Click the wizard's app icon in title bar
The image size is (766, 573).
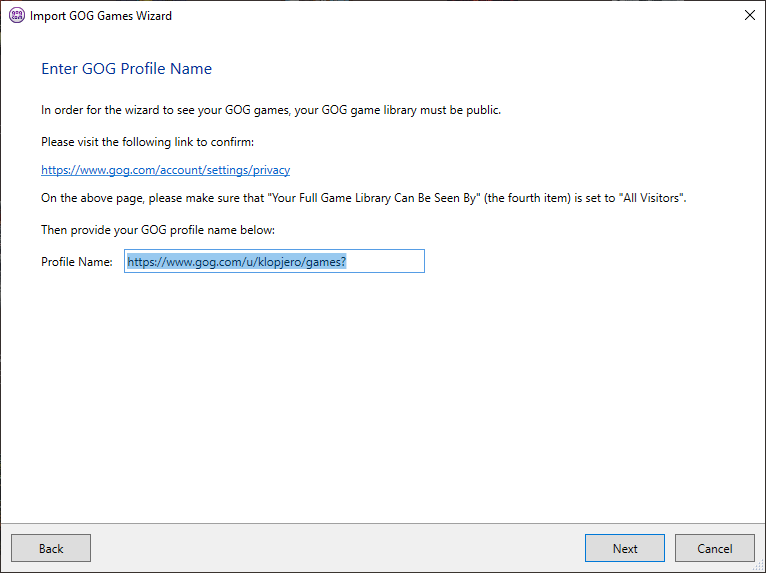[17, 16]
